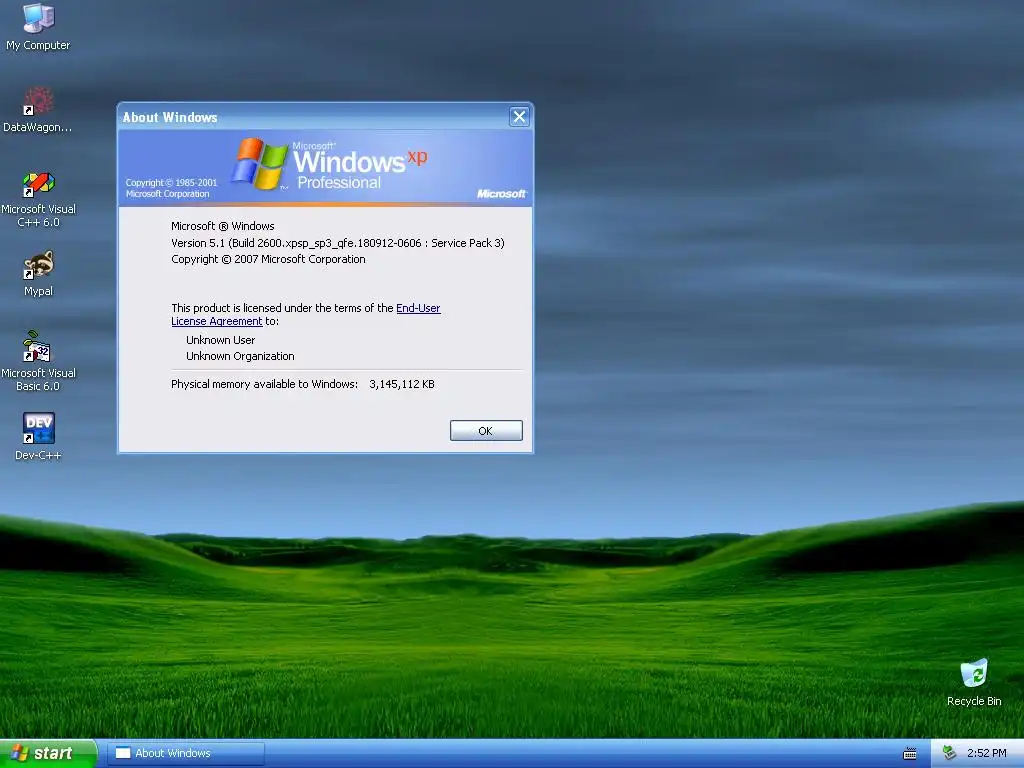Viewport: 1024px width, 768px height.
Task: Click the 2:52 PM clock
Action: (986, 753)
